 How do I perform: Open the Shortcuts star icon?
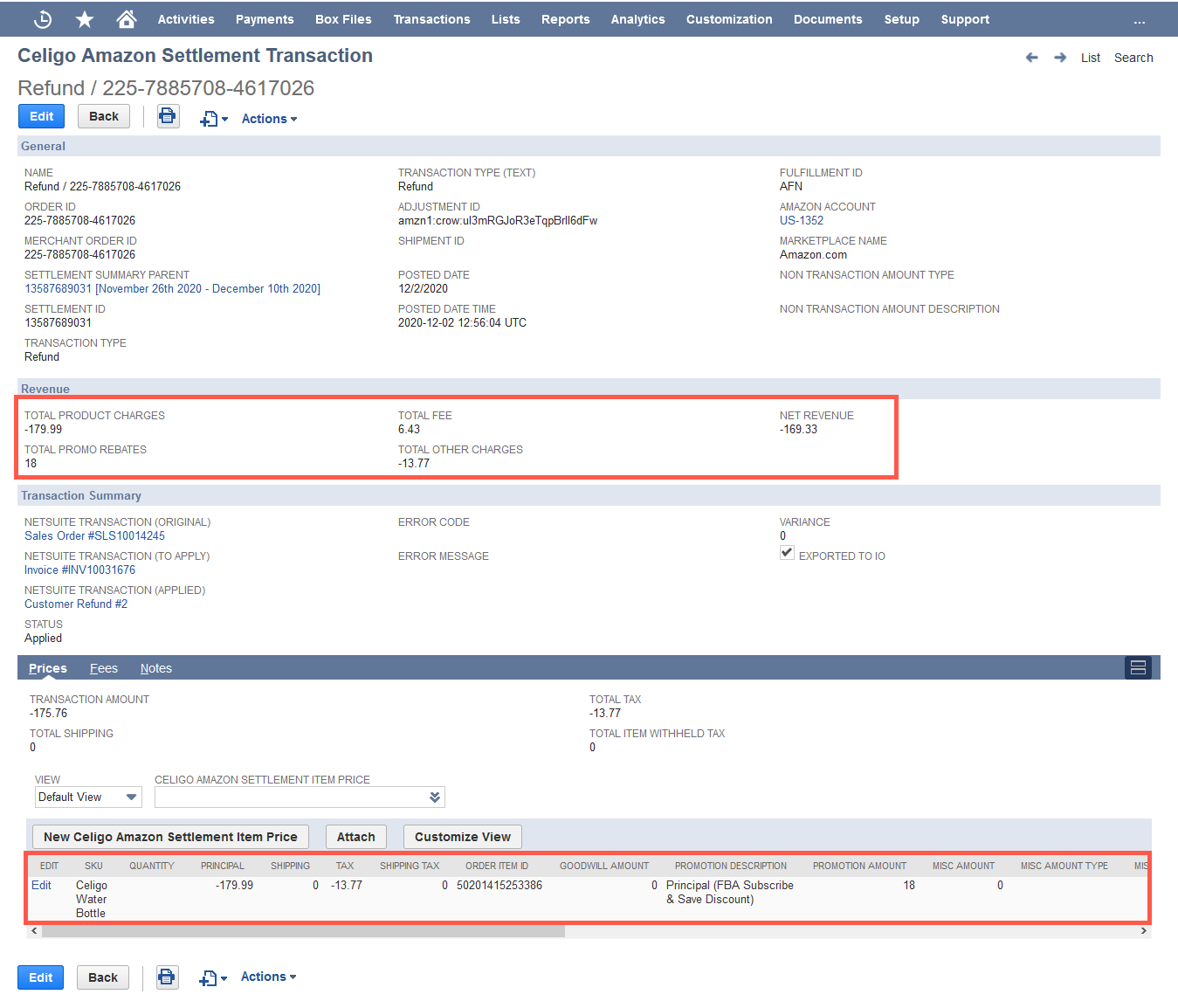tap(85, 19)
